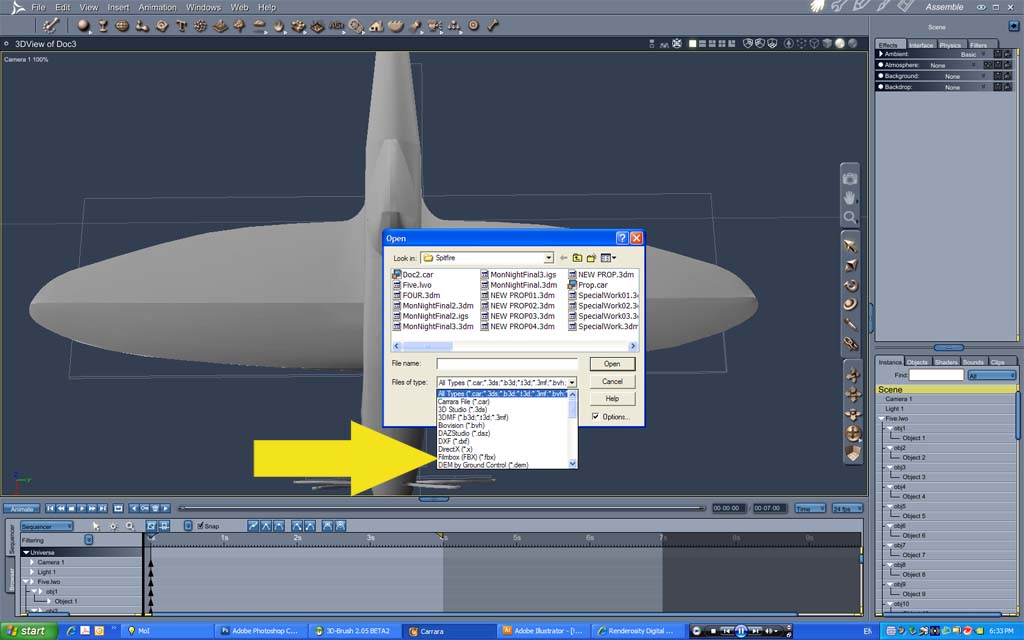Collapse the Universe node in sequencer
Viewport: 1024px width, 640px height.
27,552
